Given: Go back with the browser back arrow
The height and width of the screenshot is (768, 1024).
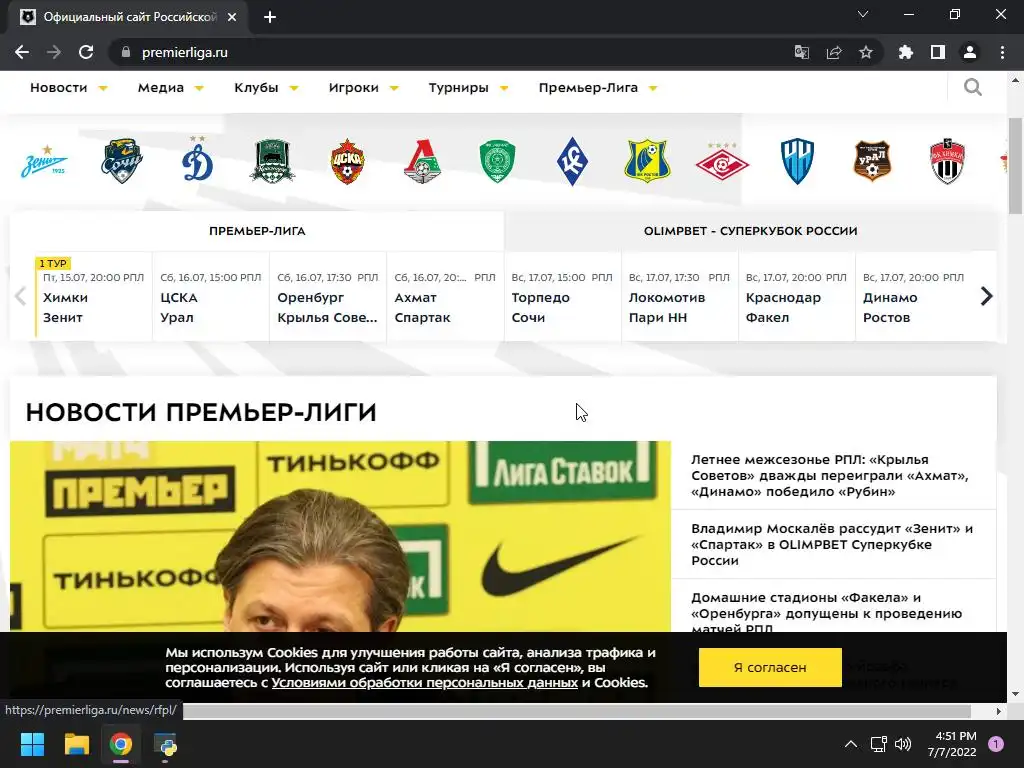Looking at the screenshot, I should pyautogui.click(x=22, y=52).
